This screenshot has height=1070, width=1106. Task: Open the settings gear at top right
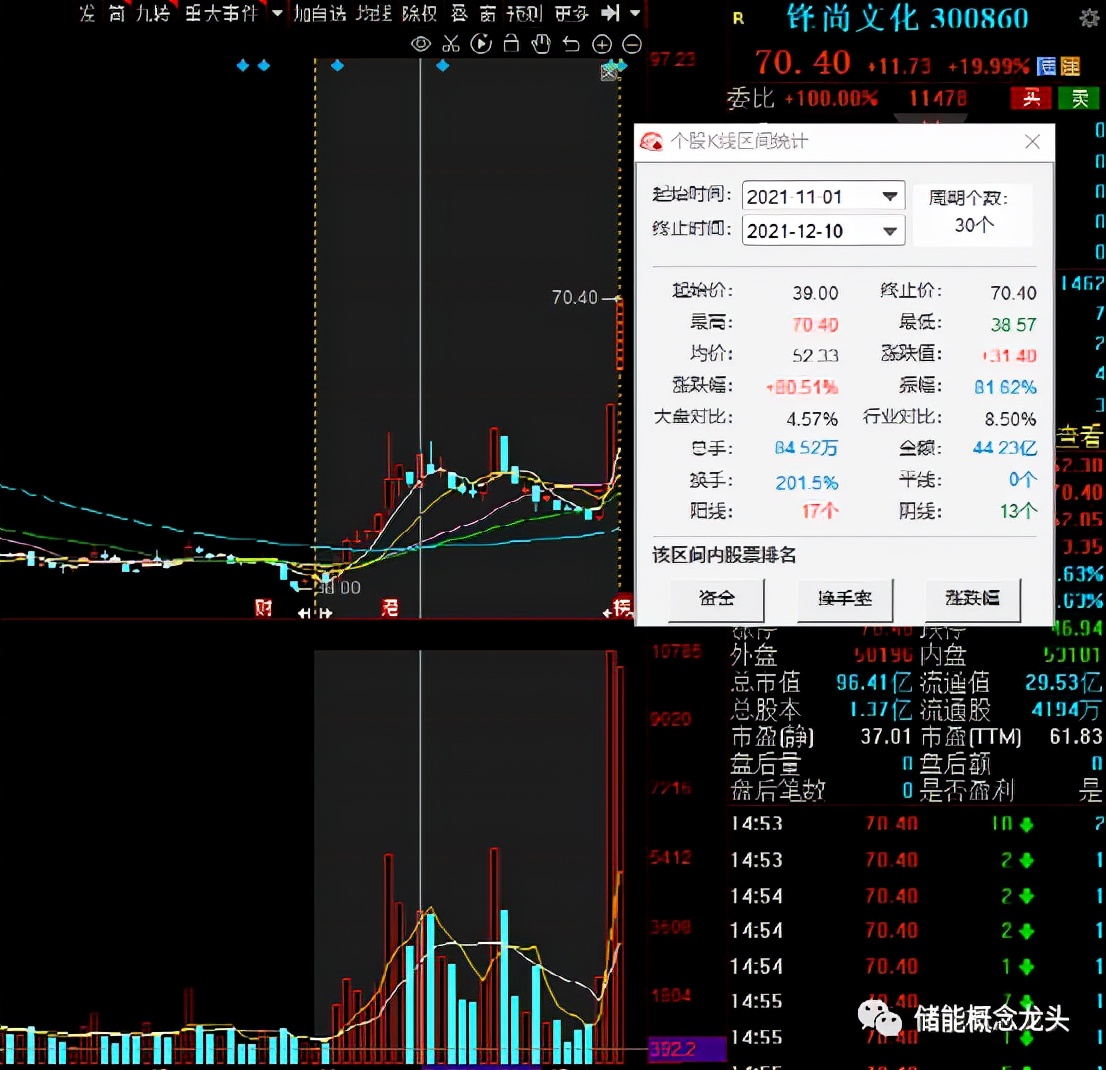pyautogui.click(x=1089, y=18)
